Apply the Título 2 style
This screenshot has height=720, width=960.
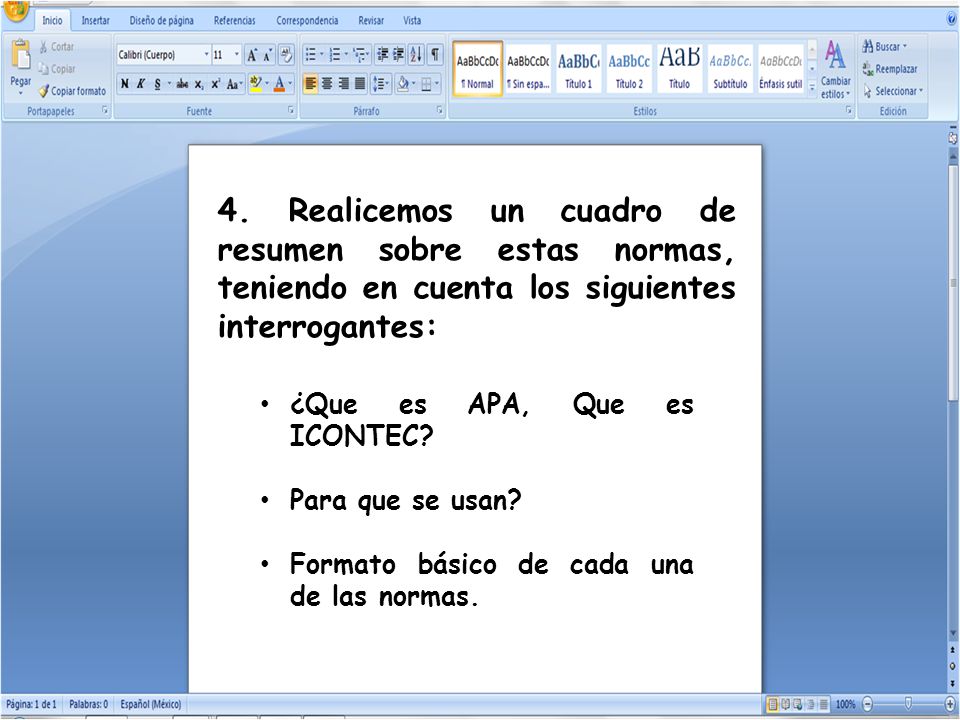coord(629,69)
